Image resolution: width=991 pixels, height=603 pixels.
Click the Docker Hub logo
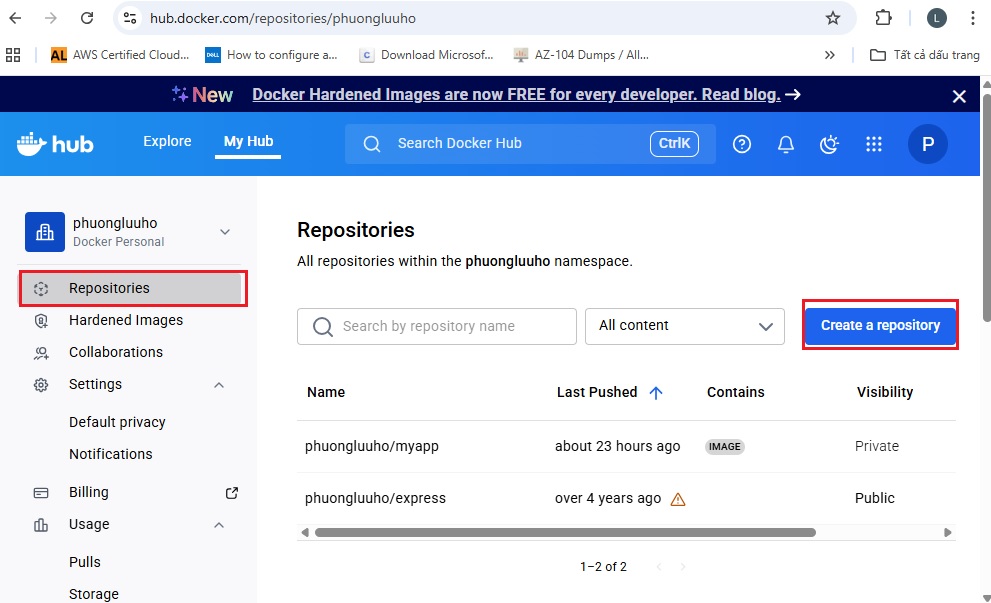(x=55, y=144)
